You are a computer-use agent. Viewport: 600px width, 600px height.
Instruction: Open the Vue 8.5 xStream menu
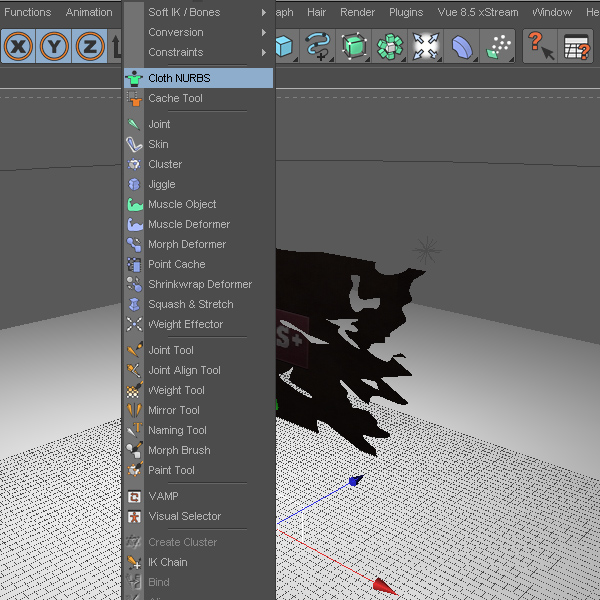tap(478, 12)
